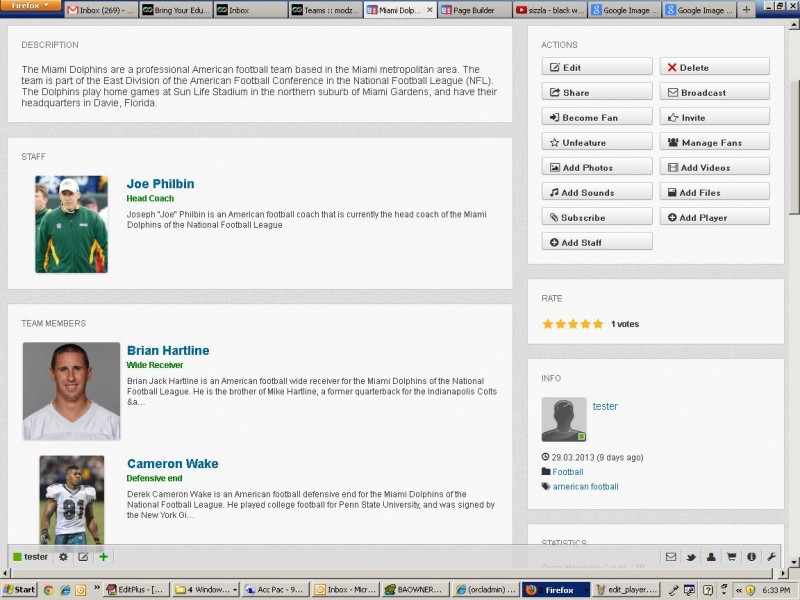Viewport: 800px width, 600px height.
Task: Open a new browser tab
Action: pyautogui.click(x=746, y=10)
